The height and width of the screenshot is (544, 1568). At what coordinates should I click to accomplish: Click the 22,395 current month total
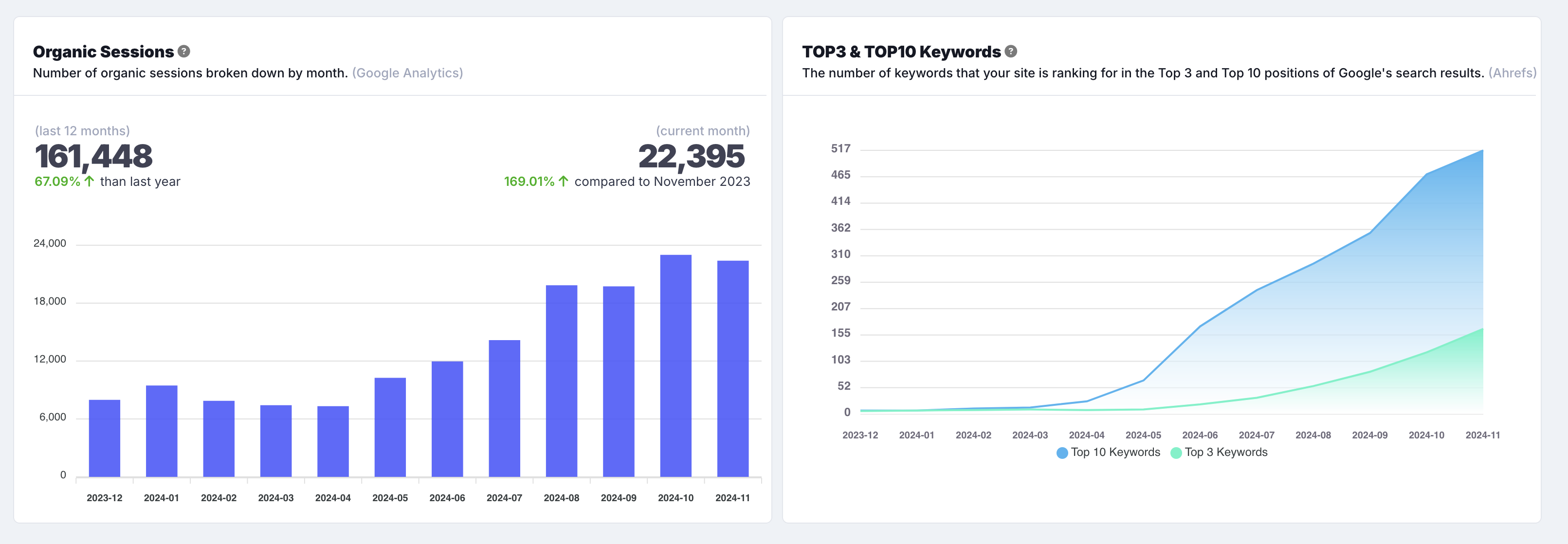692,156
